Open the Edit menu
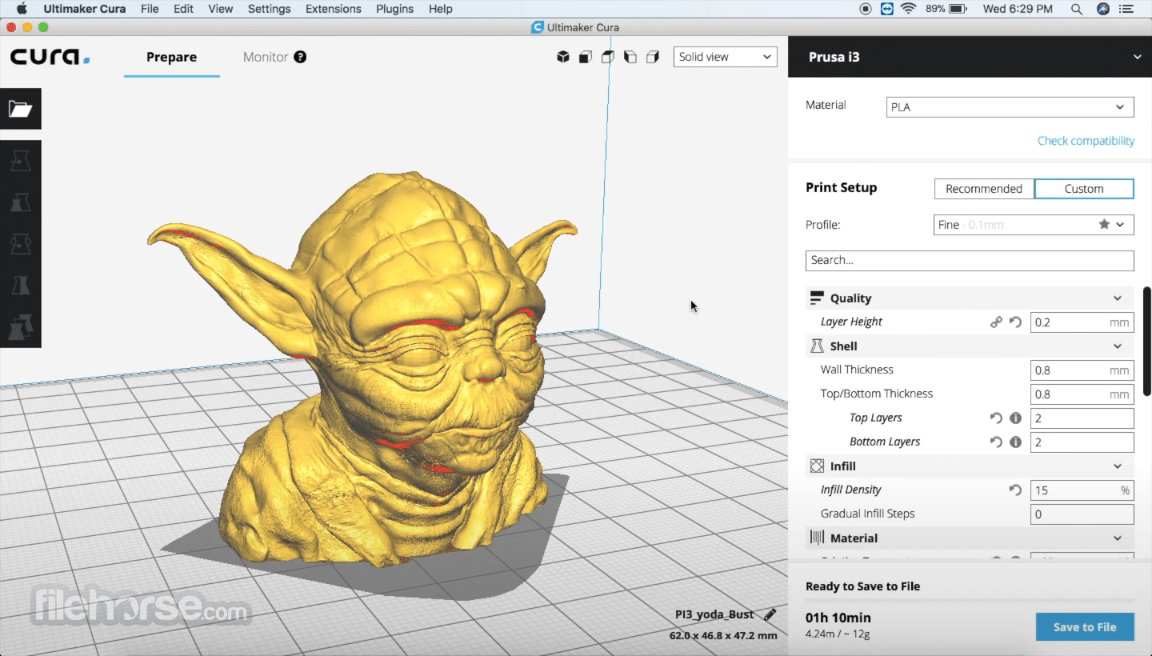The image size is (1152, 656). [183, 9]
